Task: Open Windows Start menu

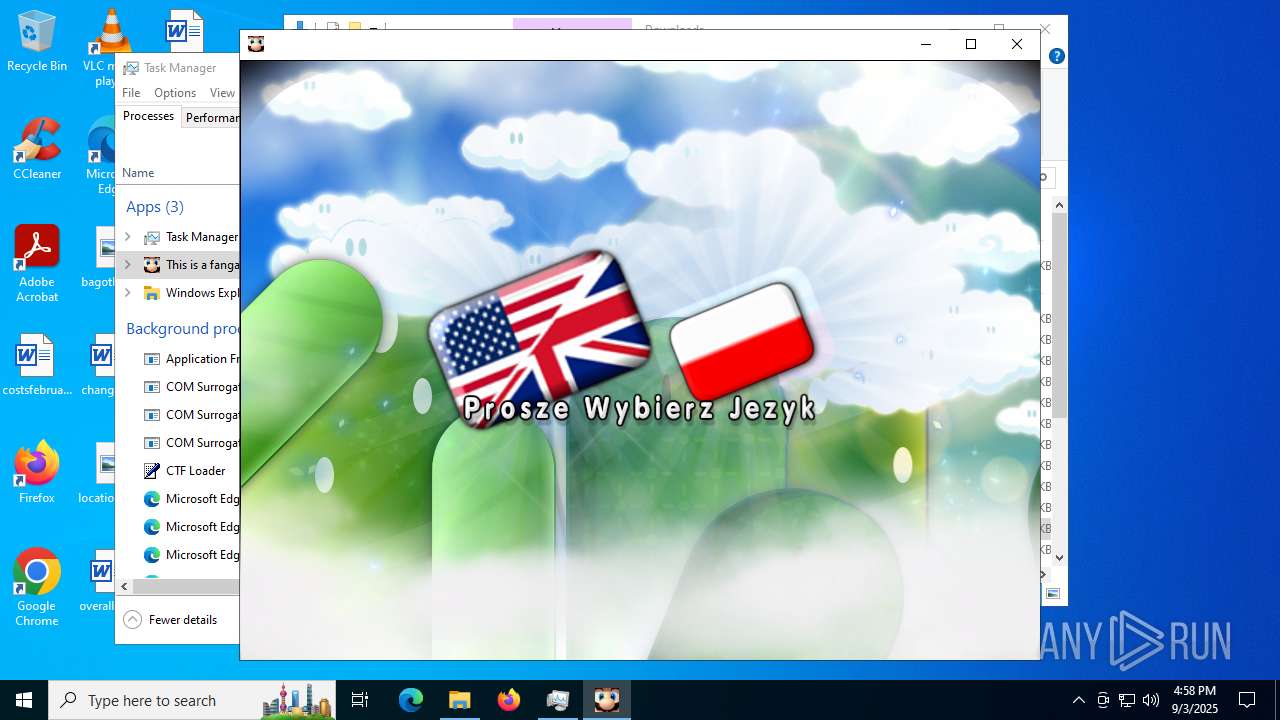Action: coord(24,700)
